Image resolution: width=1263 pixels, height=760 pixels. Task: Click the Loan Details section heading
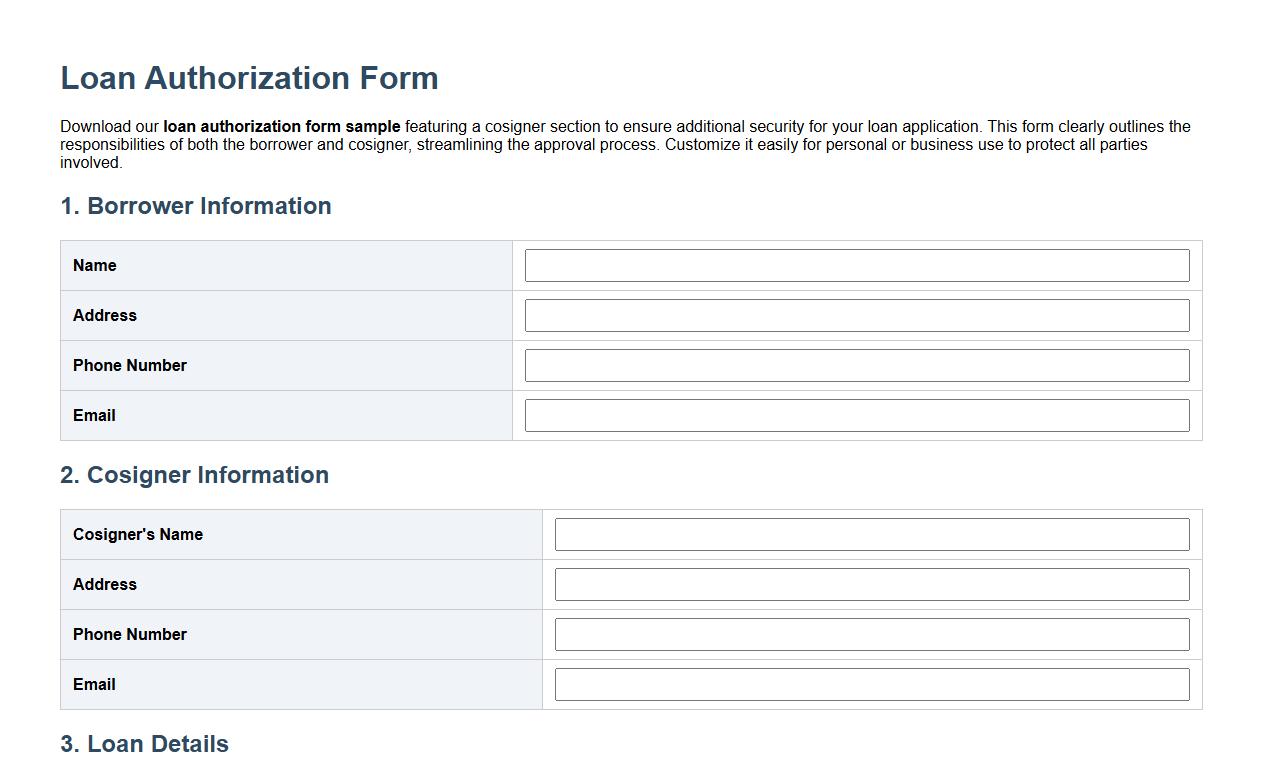(x=144, y=744)
